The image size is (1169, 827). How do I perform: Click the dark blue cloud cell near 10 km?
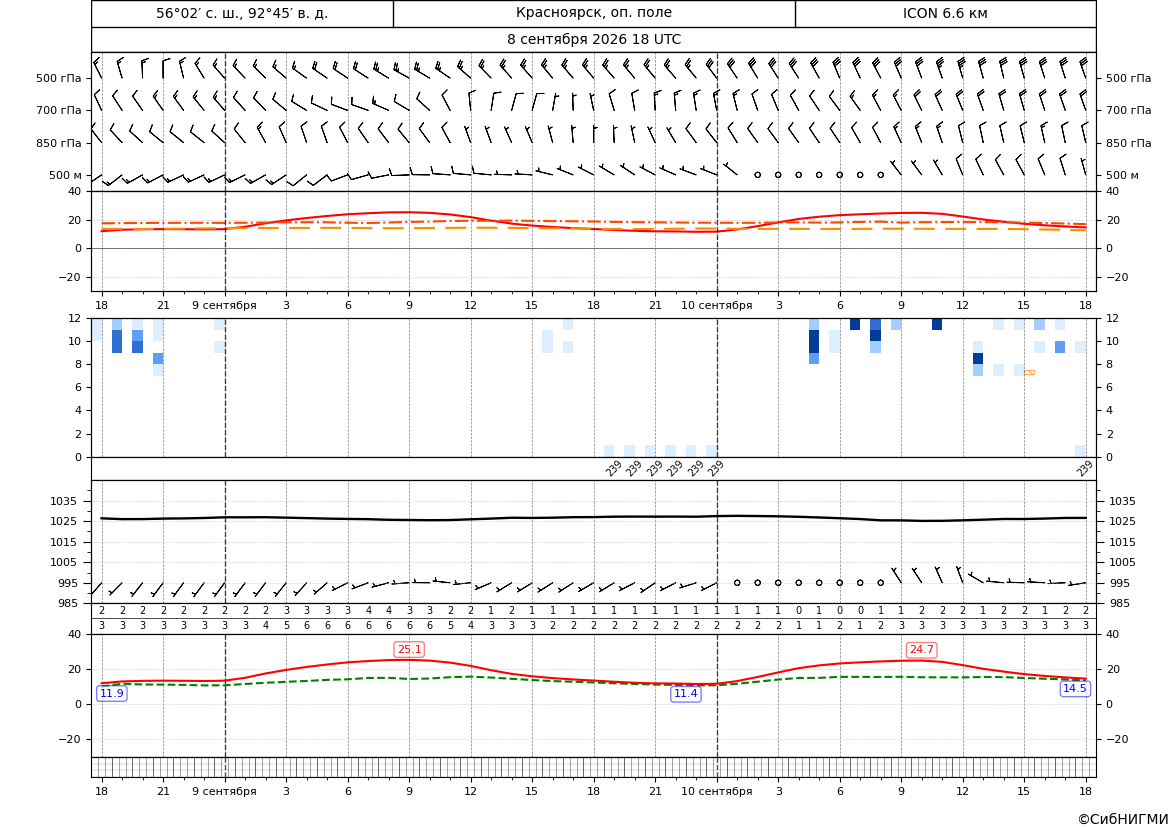(814, 342)
